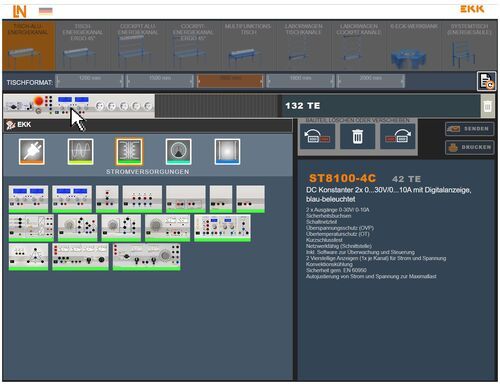Move selected module to the left

coord(317,136)
